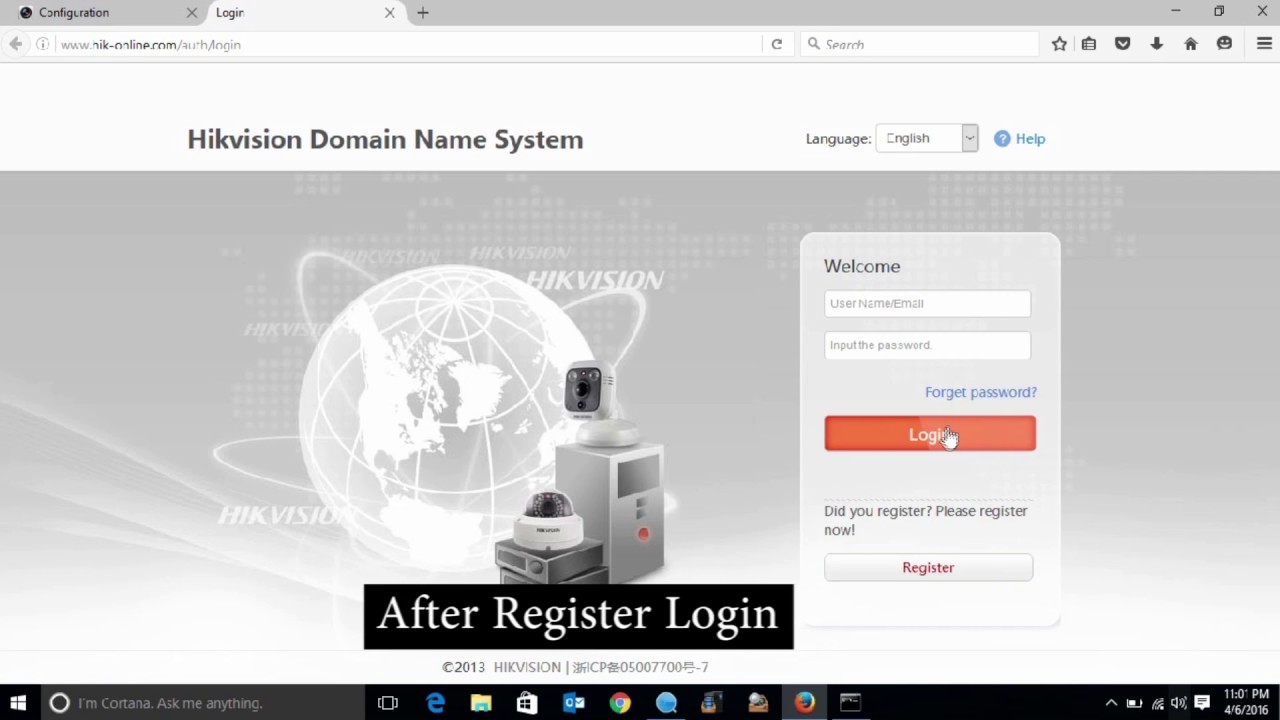Show hidden system tray icons
Image resolution: width=1280 pixels, height=720 pixels.
[x=1110, y=703]
